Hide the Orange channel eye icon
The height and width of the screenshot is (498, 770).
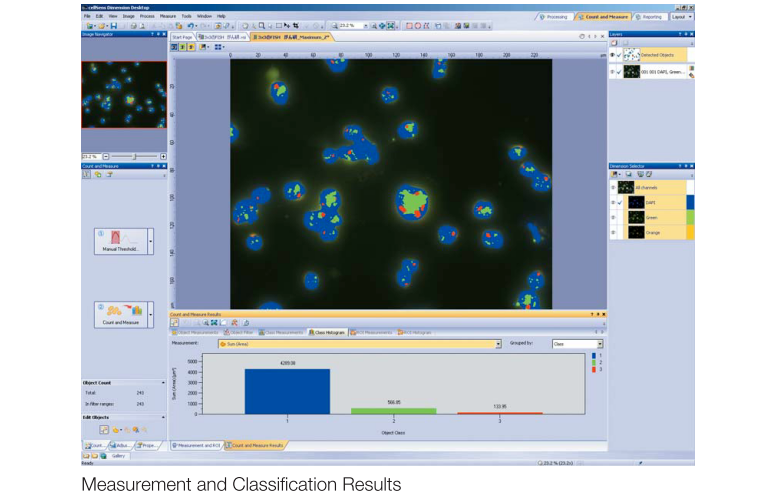tap(613, 232)
